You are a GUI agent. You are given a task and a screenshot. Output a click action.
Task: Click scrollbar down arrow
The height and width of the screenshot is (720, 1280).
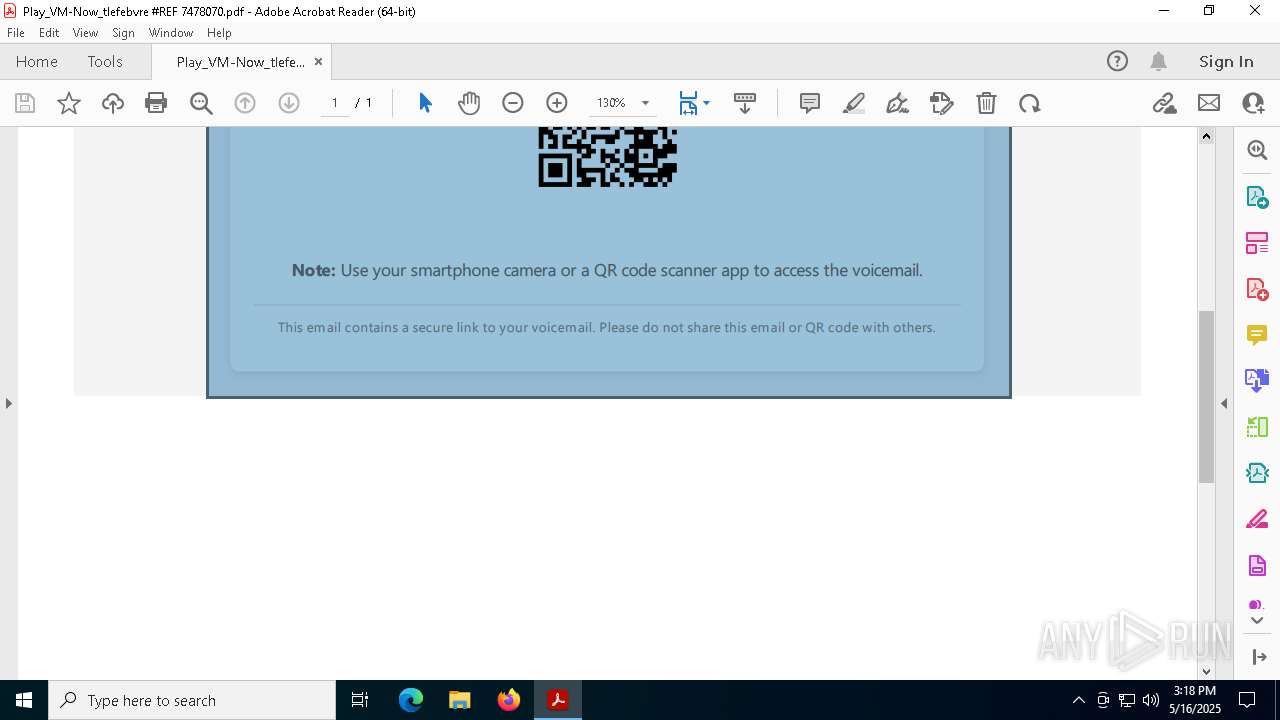pyautogui.click(x=1206, y=671)
